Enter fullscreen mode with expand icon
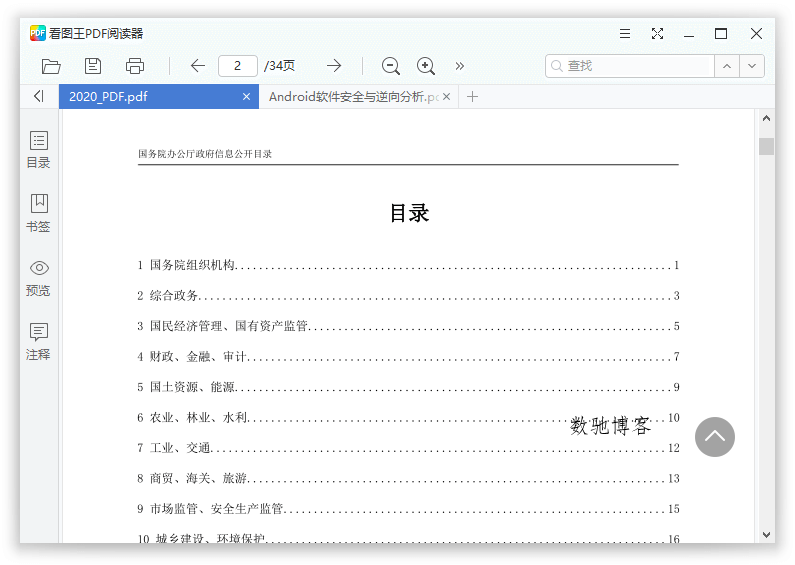 (x=657, y=34)
